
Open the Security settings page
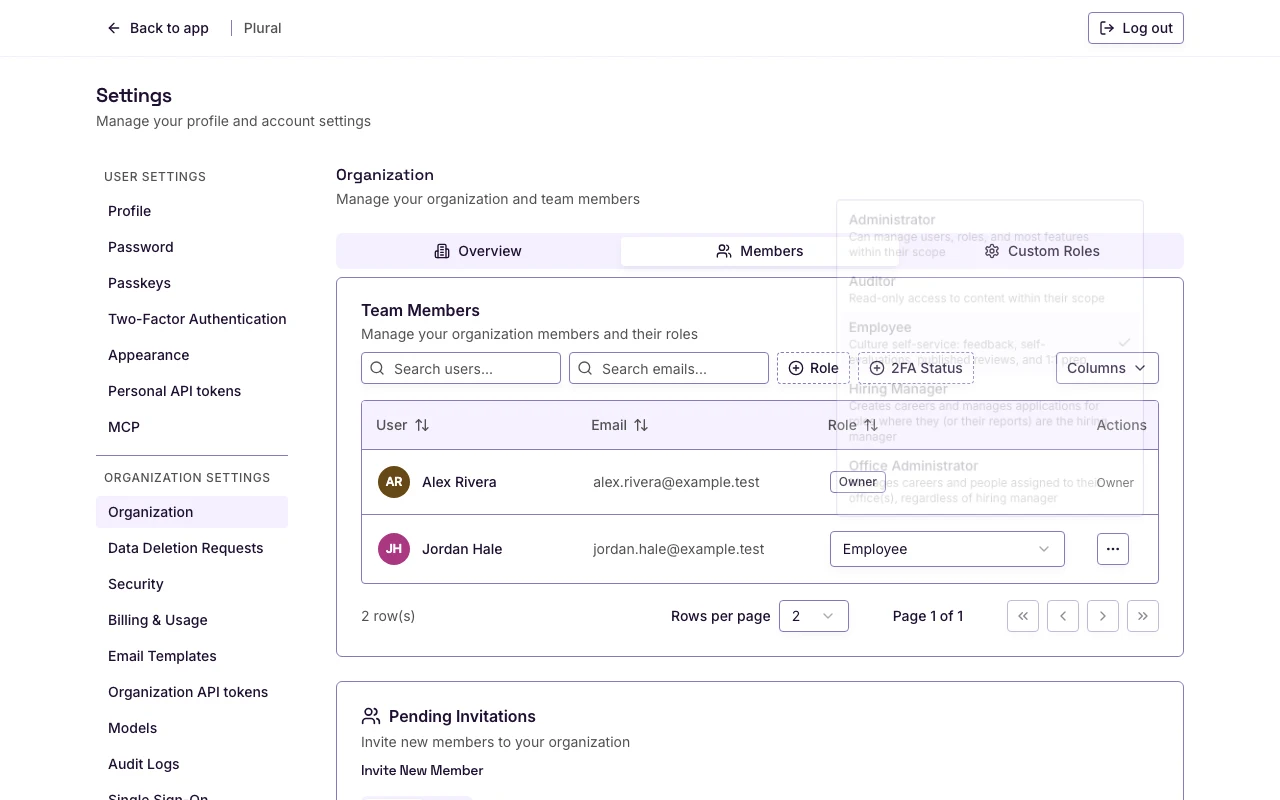tap(192, 584)
